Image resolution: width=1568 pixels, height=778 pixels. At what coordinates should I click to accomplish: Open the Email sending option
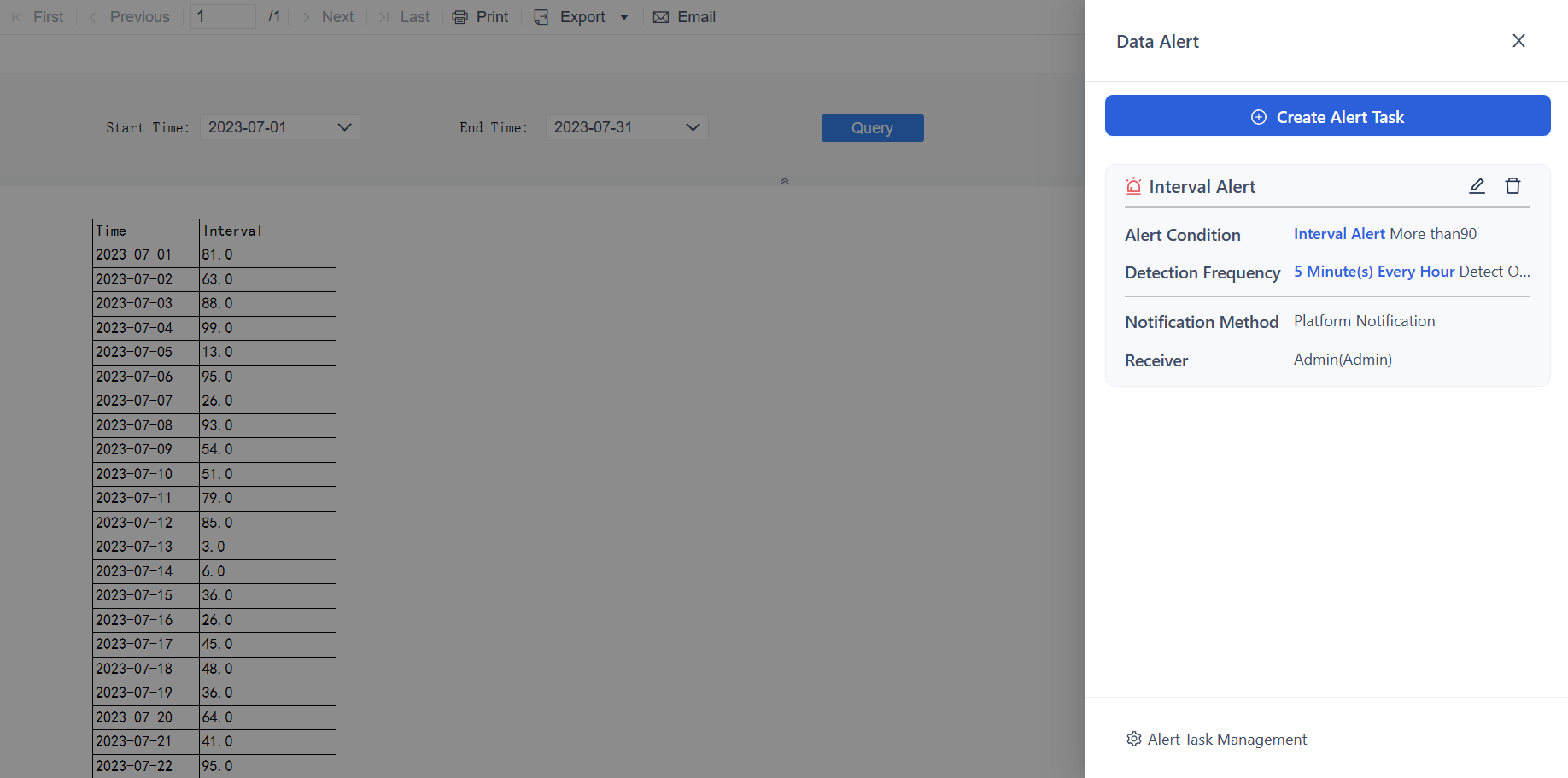683,16
